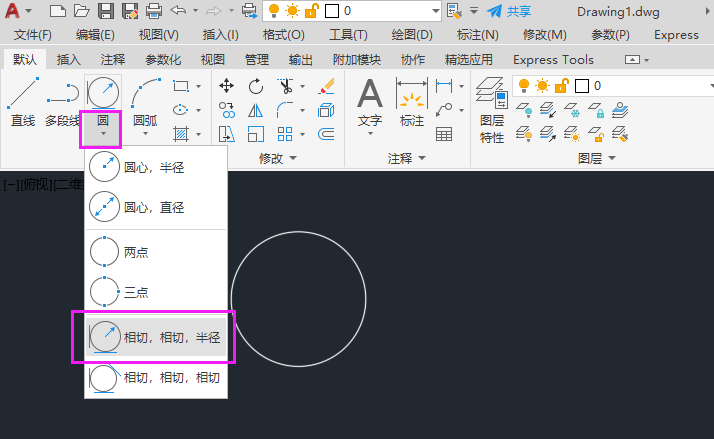Expand the 修改 panel flyout
This screenshot has width=714, height=439.
tap(278, 158)
